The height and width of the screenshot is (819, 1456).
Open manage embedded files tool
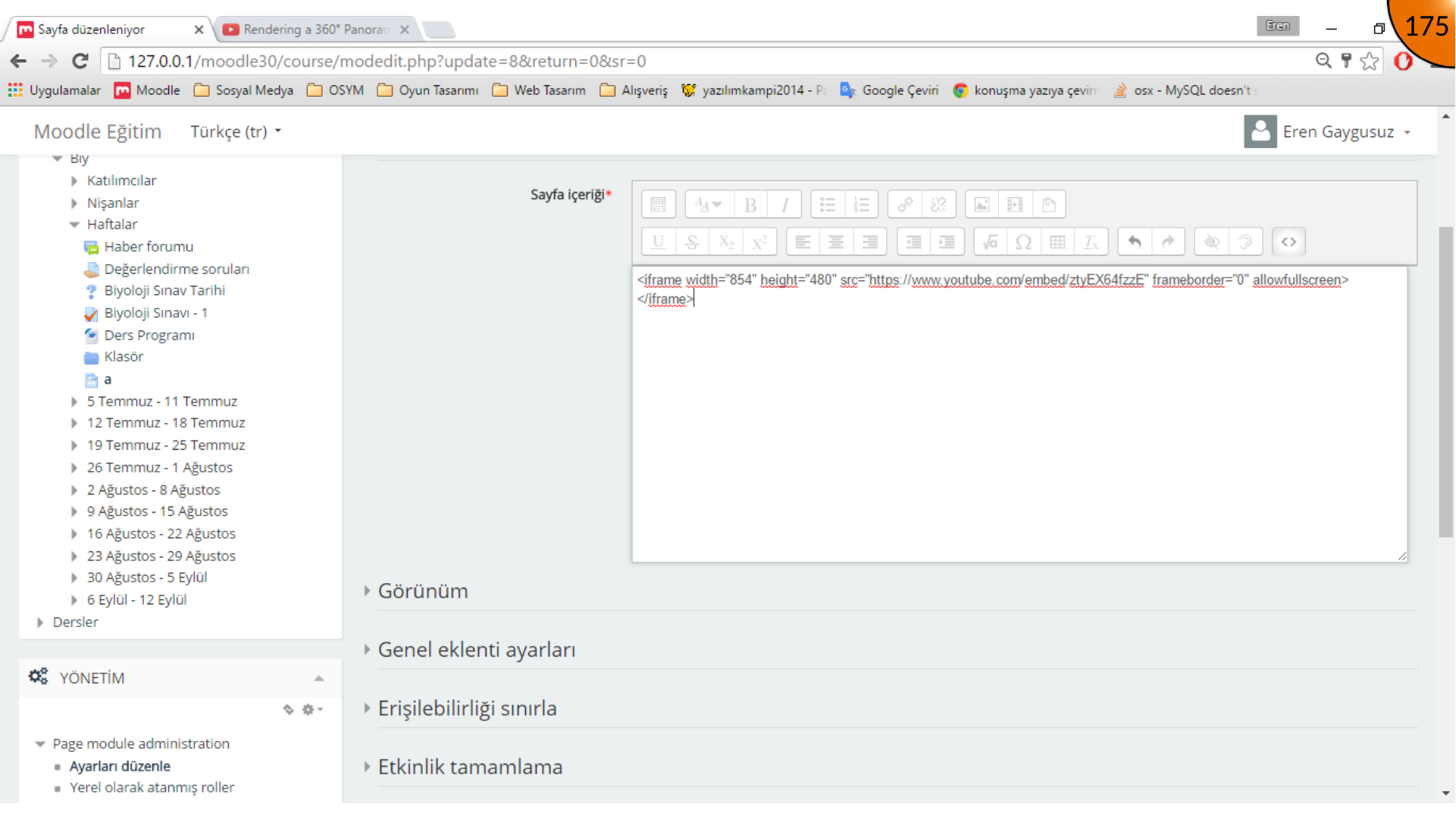click(1049, 205)
